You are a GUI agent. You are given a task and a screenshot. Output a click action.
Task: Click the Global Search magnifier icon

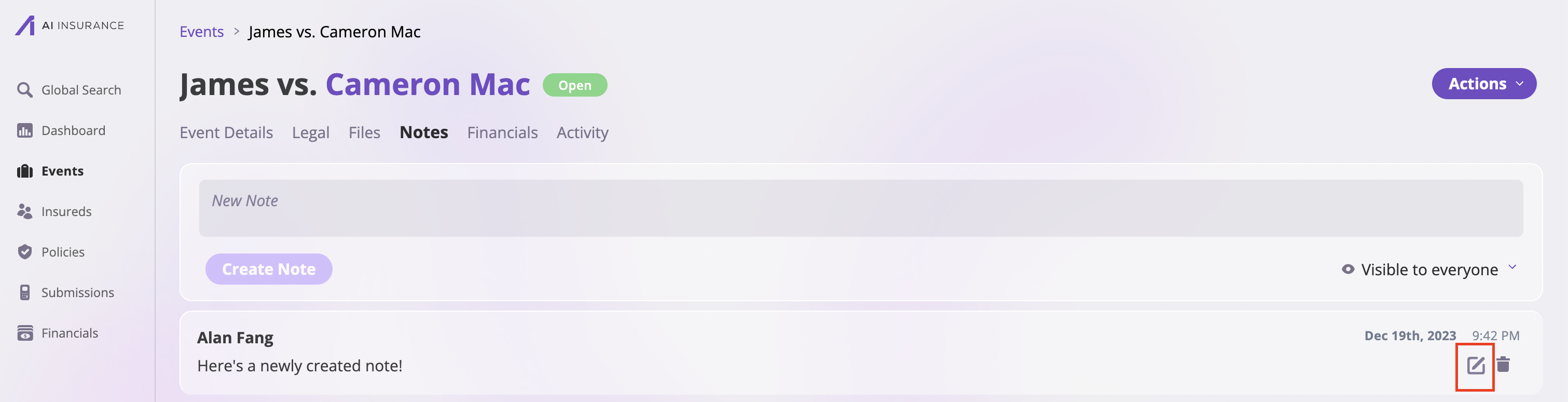click(x=24, y=90)
